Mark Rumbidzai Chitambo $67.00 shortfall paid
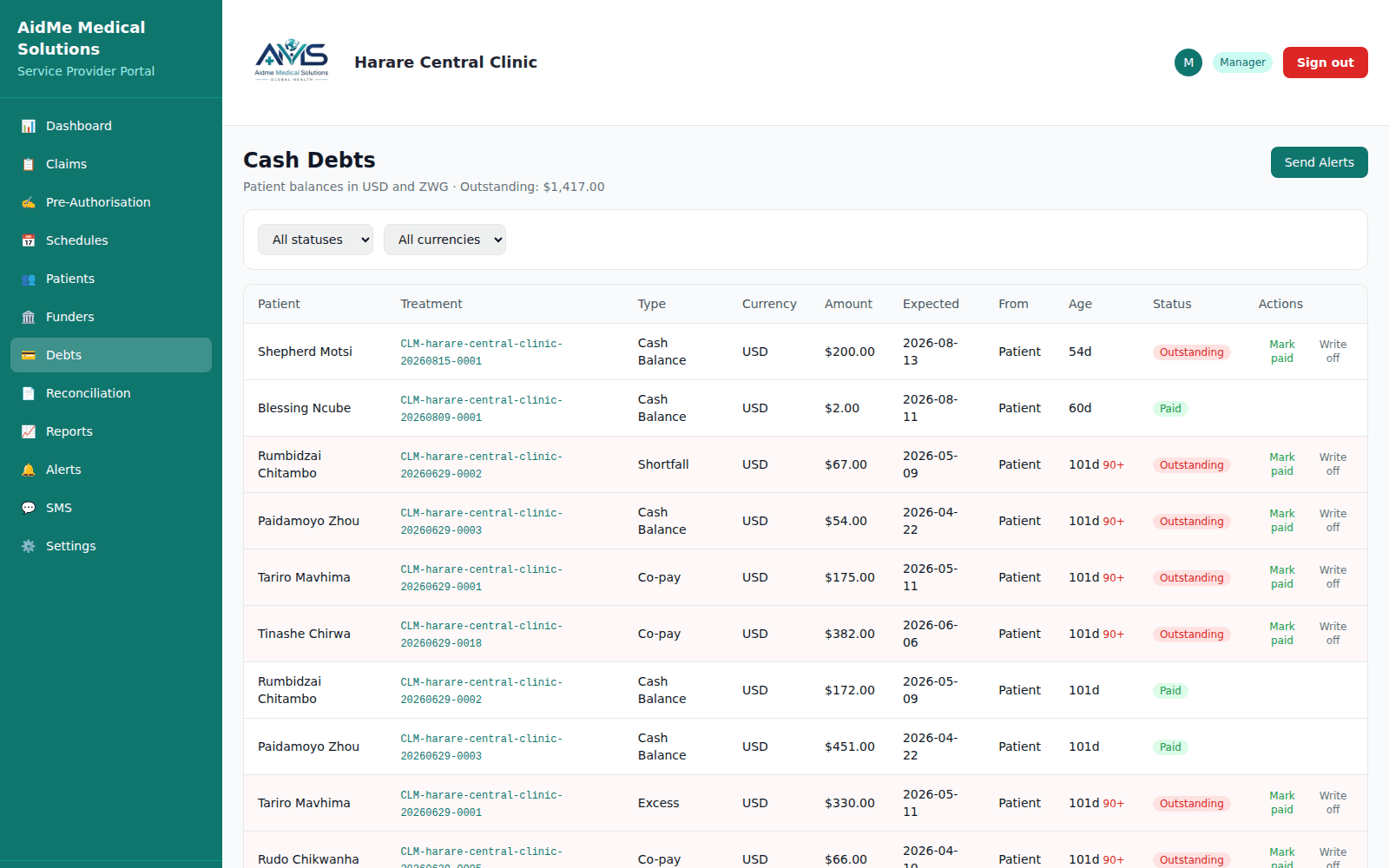The height and width of the screenshot is (868, 1389). pos(1281,464)
